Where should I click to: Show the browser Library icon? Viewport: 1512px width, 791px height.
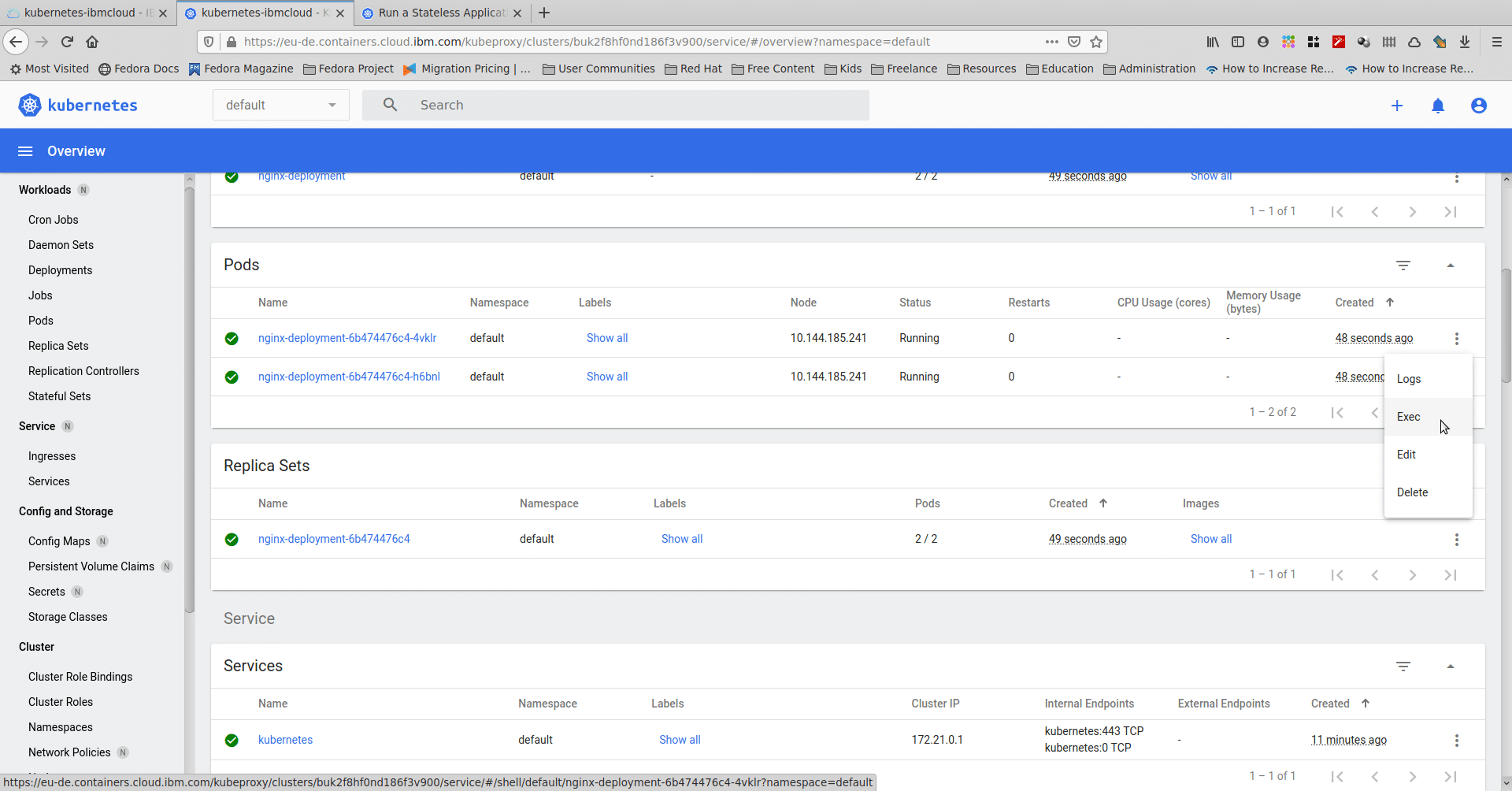point(1213,42)
